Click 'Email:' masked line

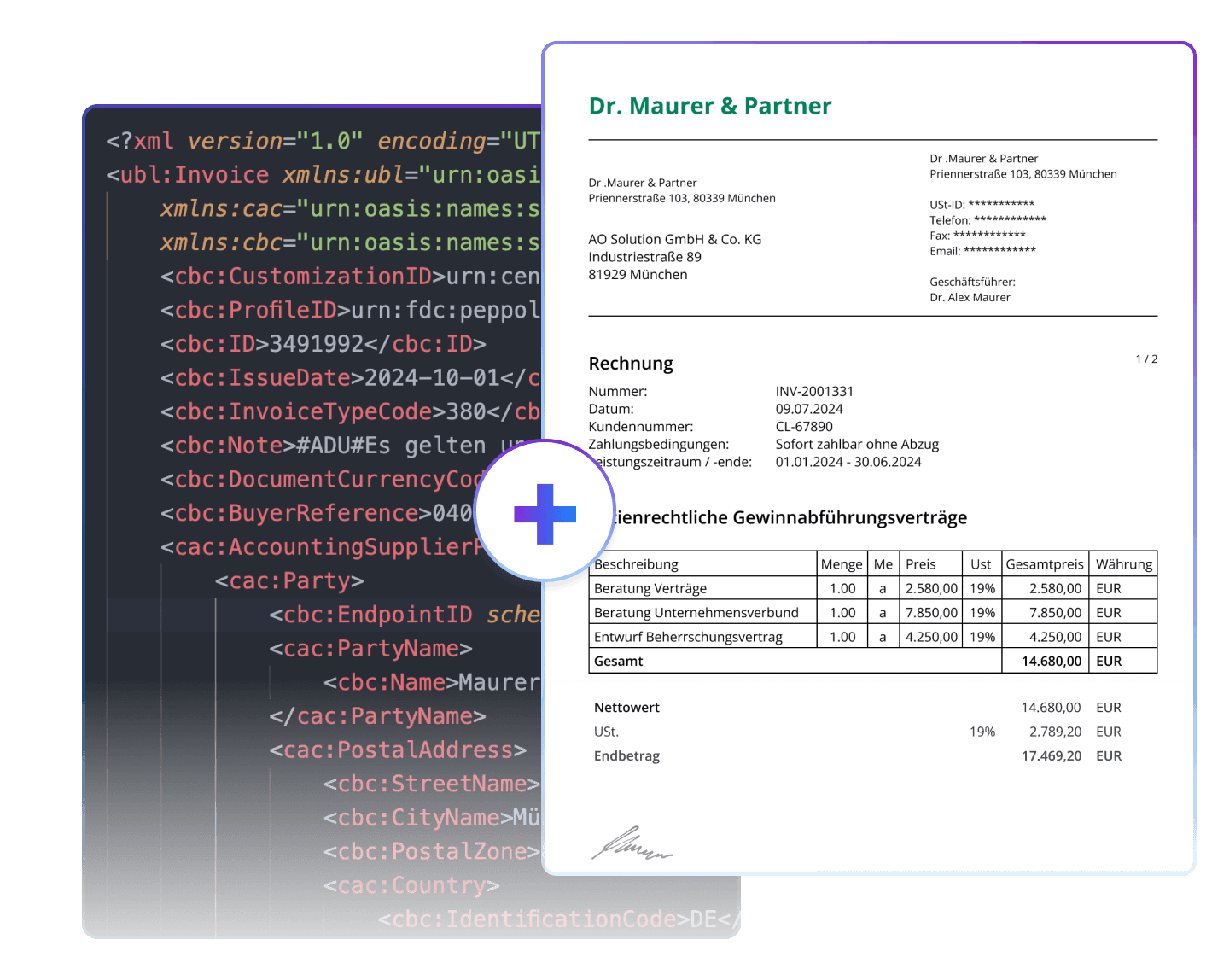[982, 251]
